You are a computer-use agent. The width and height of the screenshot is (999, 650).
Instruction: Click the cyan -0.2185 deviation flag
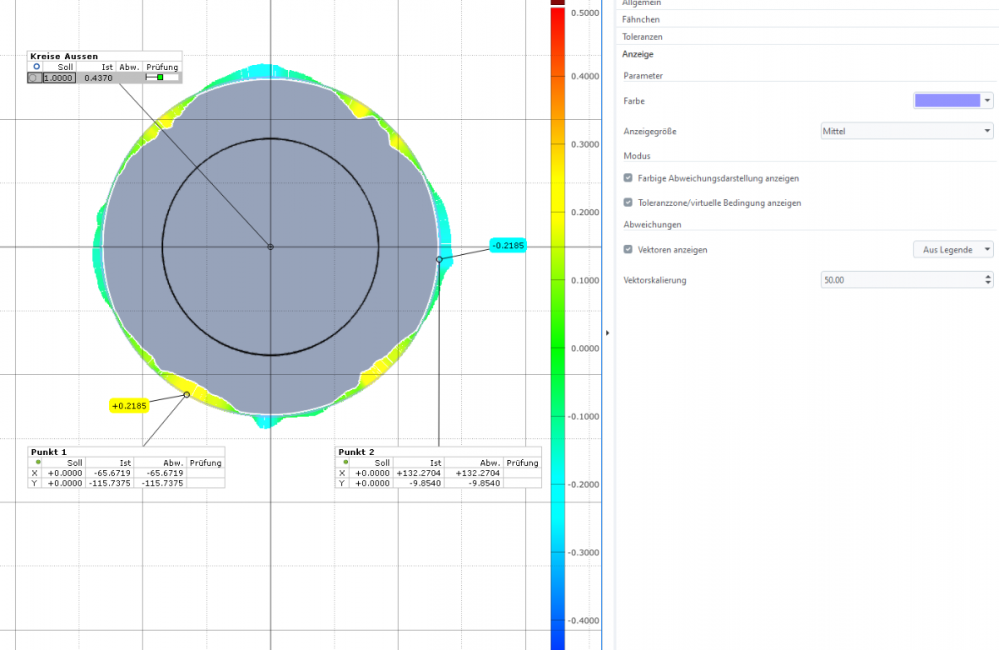[508, 245]
